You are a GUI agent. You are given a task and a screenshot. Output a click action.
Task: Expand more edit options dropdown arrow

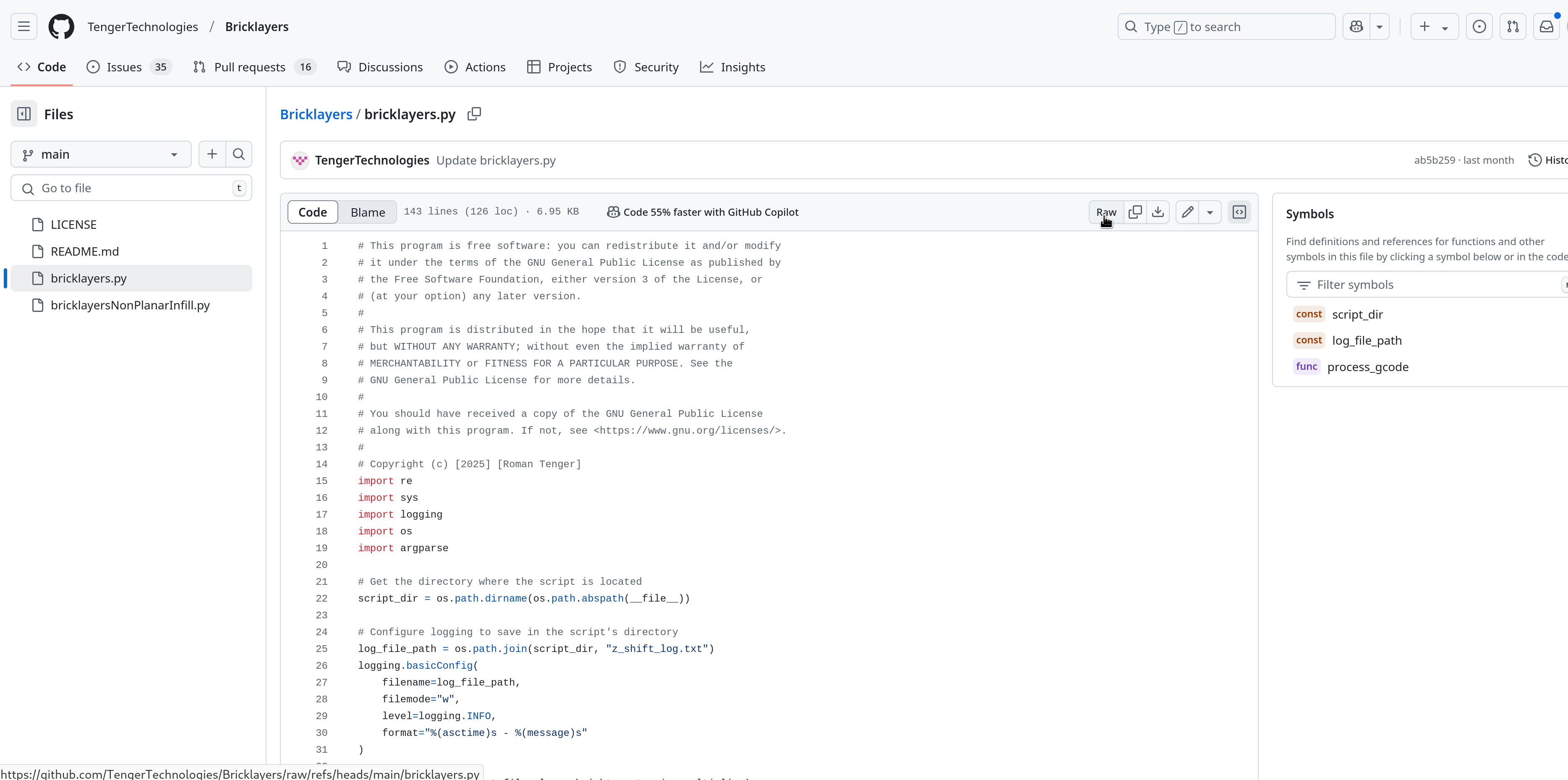coord(1210,212)
